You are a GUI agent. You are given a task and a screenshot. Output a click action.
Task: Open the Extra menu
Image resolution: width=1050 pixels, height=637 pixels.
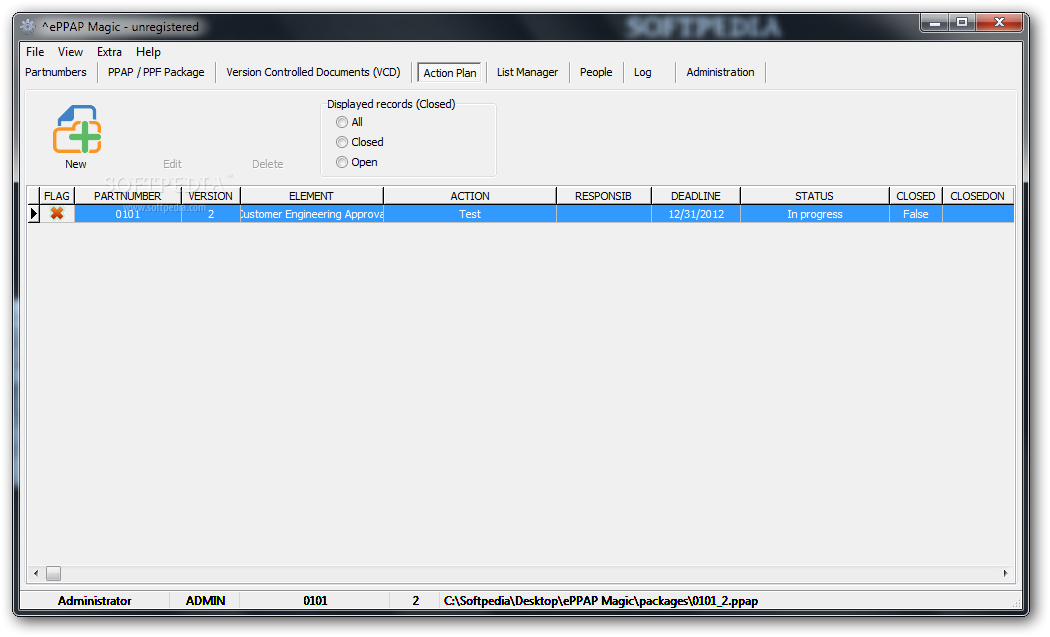109,52
